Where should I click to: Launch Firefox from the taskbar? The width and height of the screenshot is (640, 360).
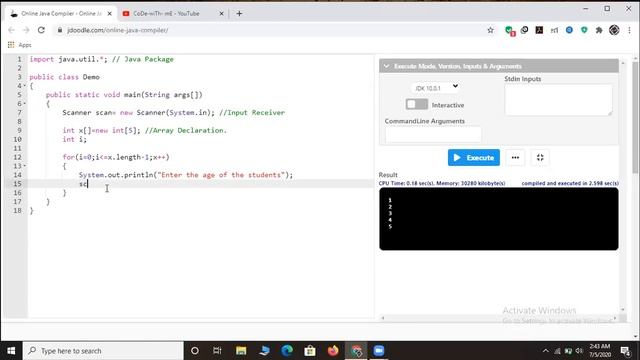pos(333,351)
